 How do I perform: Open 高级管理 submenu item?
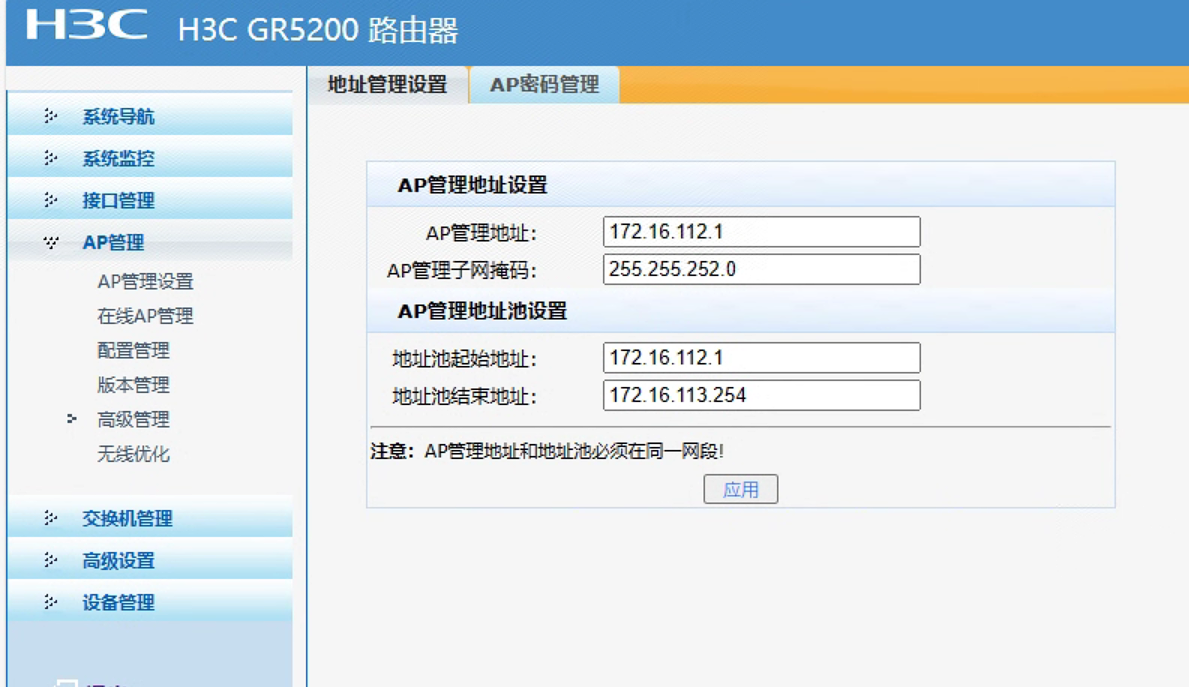click(x=133, y=419)
